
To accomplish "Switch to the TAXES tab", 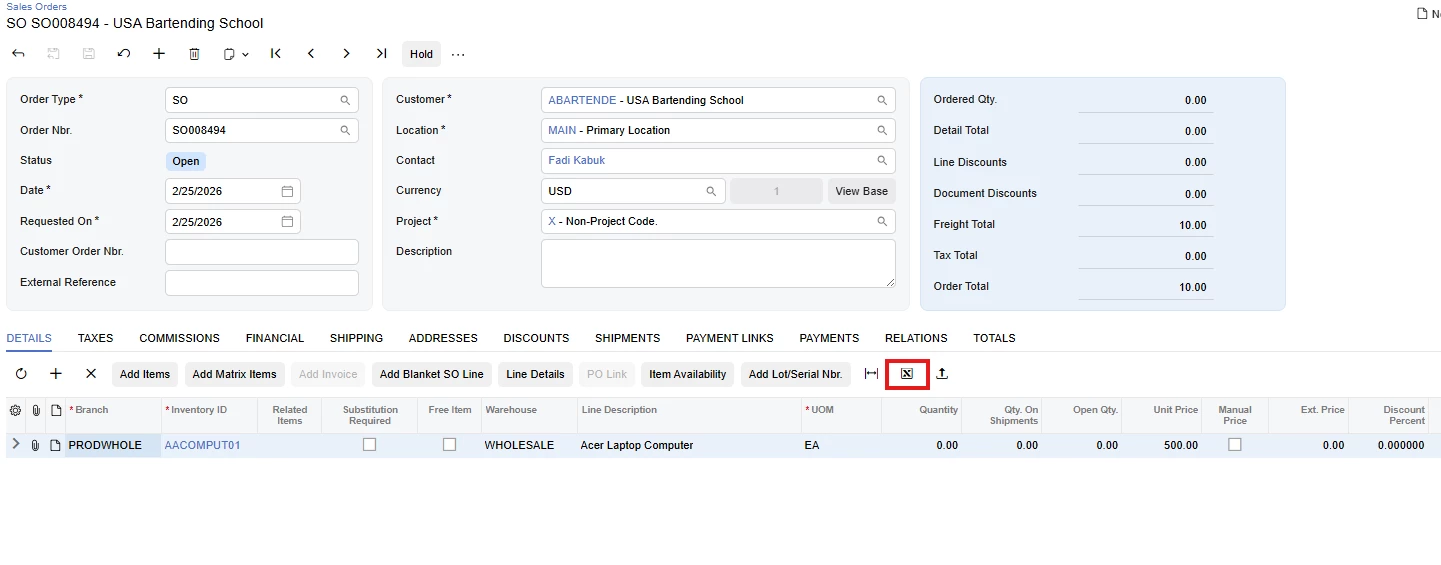I will pyautogui.click(x=96, y=338).
